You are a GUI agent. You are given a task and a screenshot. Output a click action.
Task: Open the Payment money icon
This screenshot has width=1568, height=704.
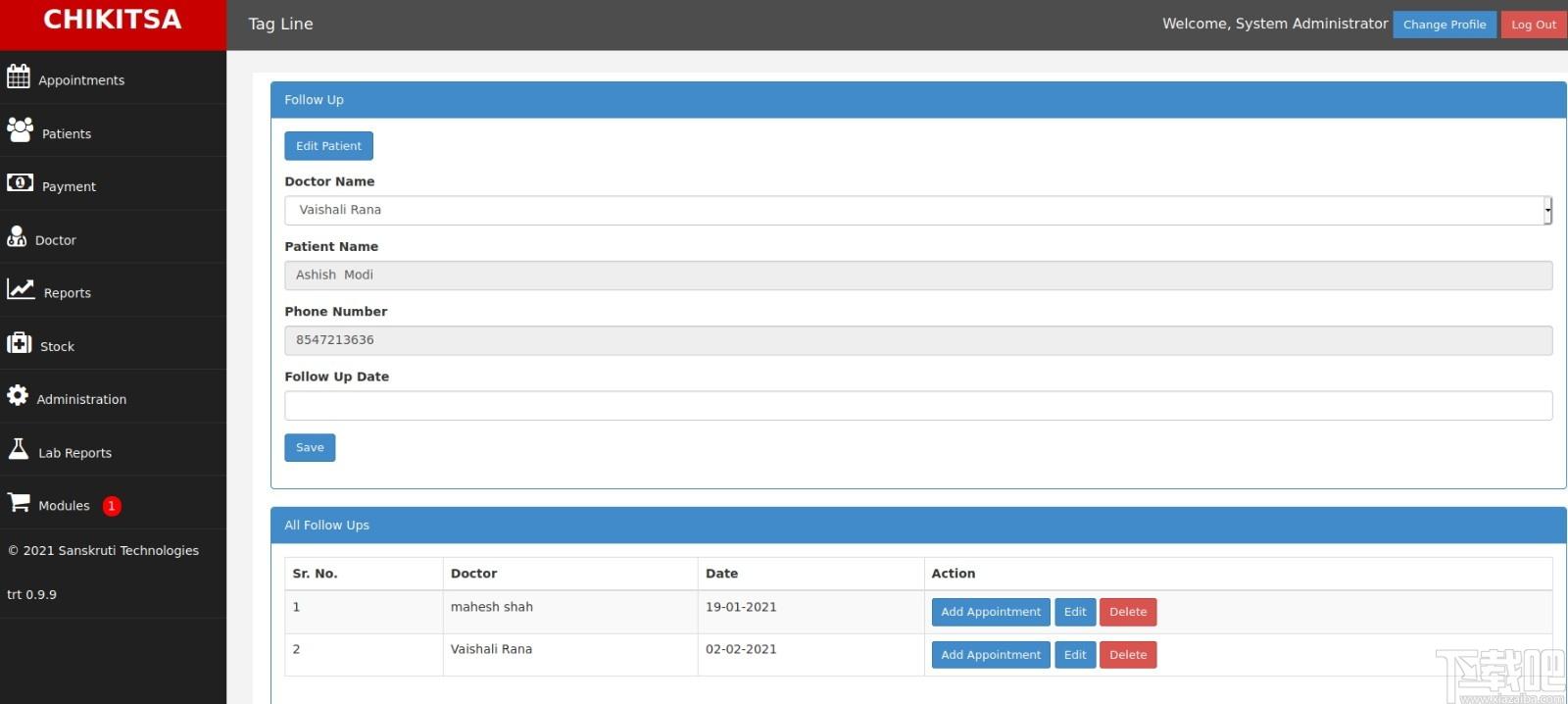20,182
